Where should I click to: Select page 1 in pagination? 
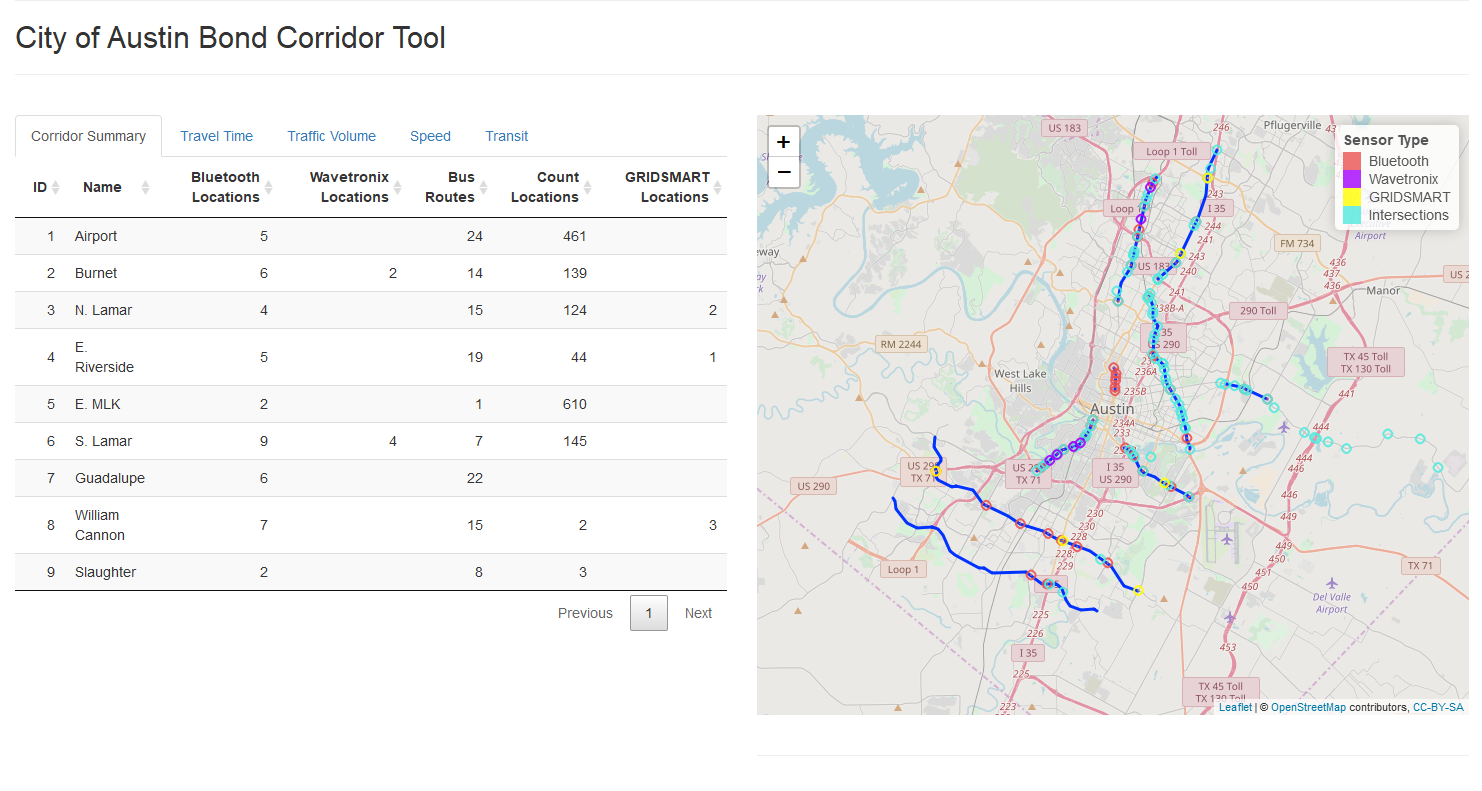pos(649,613)
